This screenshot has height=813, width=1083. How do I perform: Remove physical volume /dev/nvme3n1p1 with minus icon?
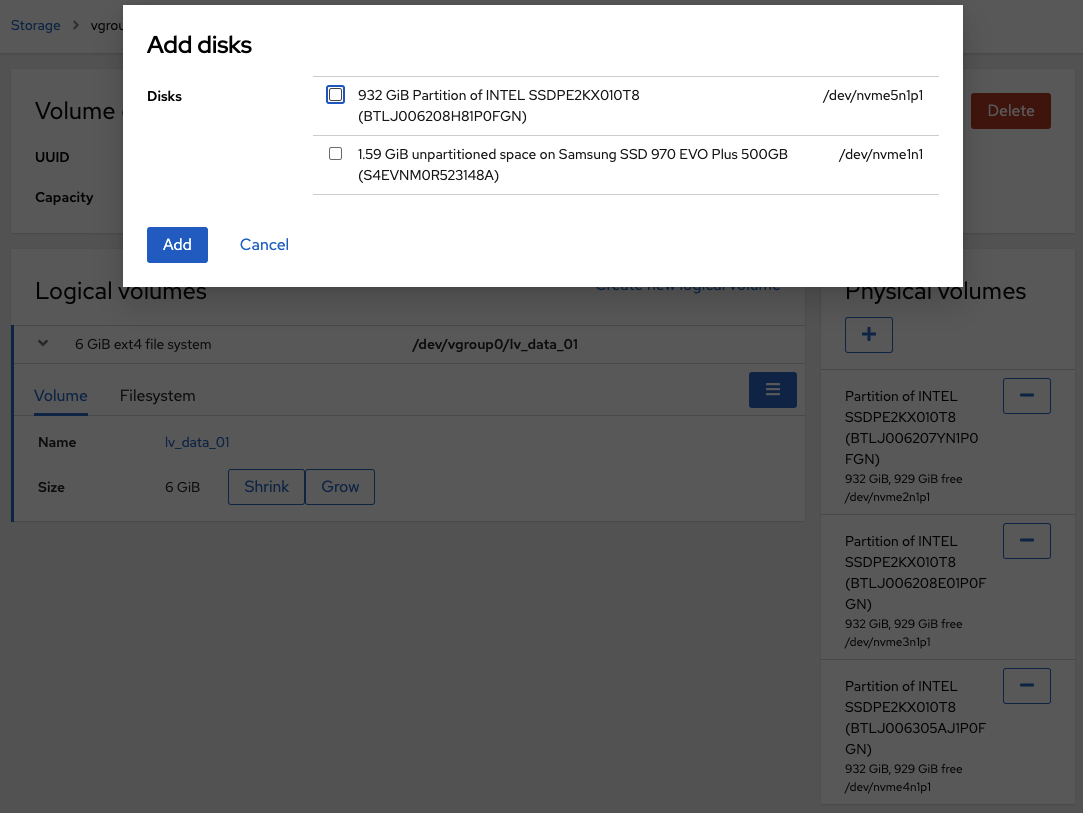click(1026, 541)
